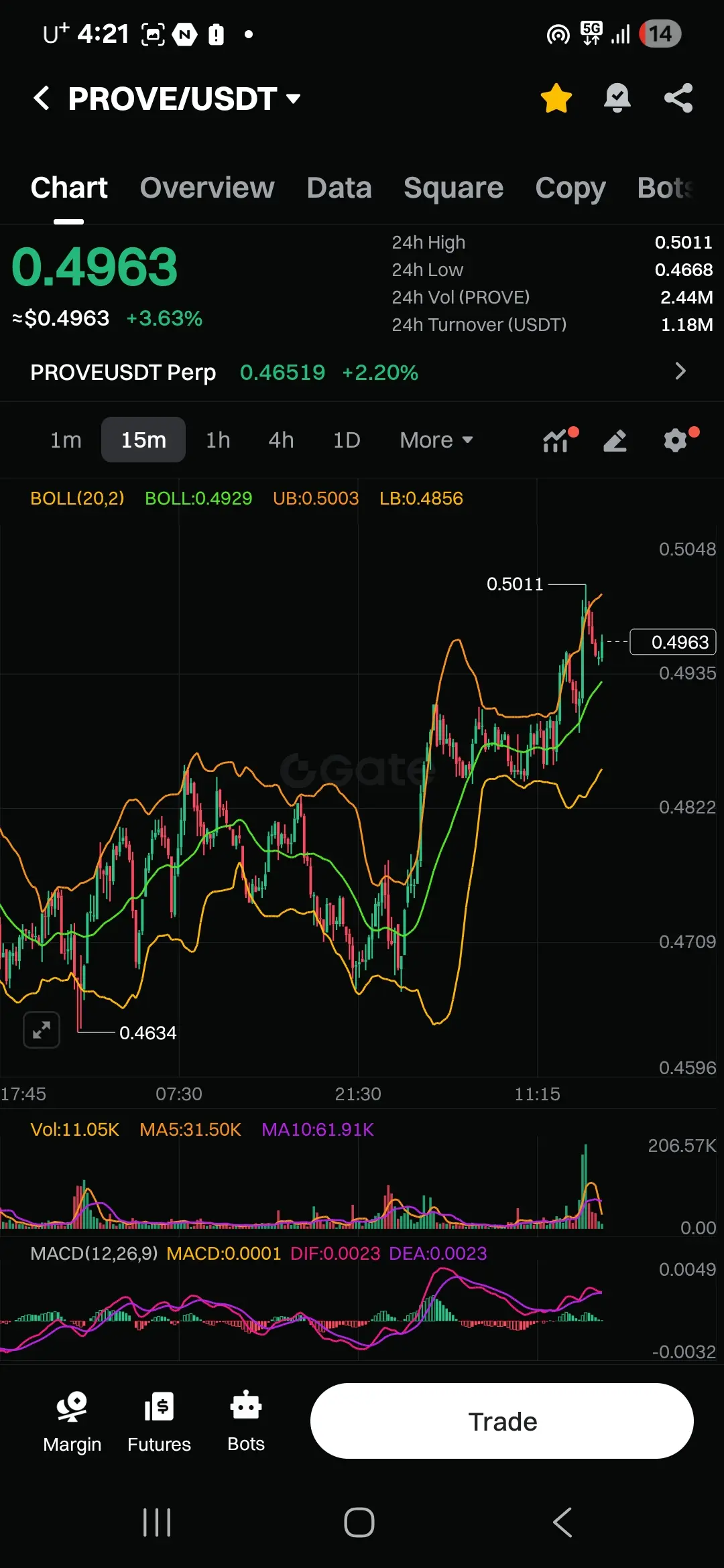Select the 1m timeframe
724x1568 pixels.
click(66, 440)
